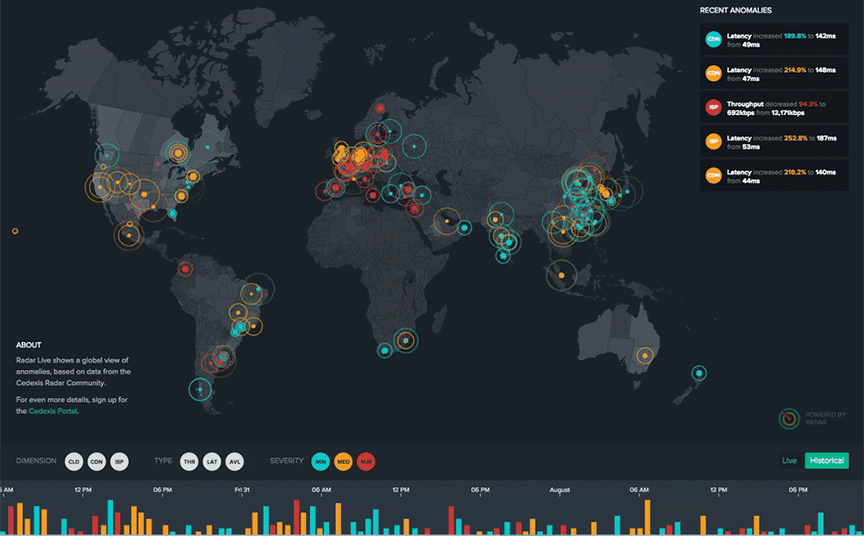Click the teal anomaly marker on New Zealand
The image size is (864, 536).
(x=699, y=373)
